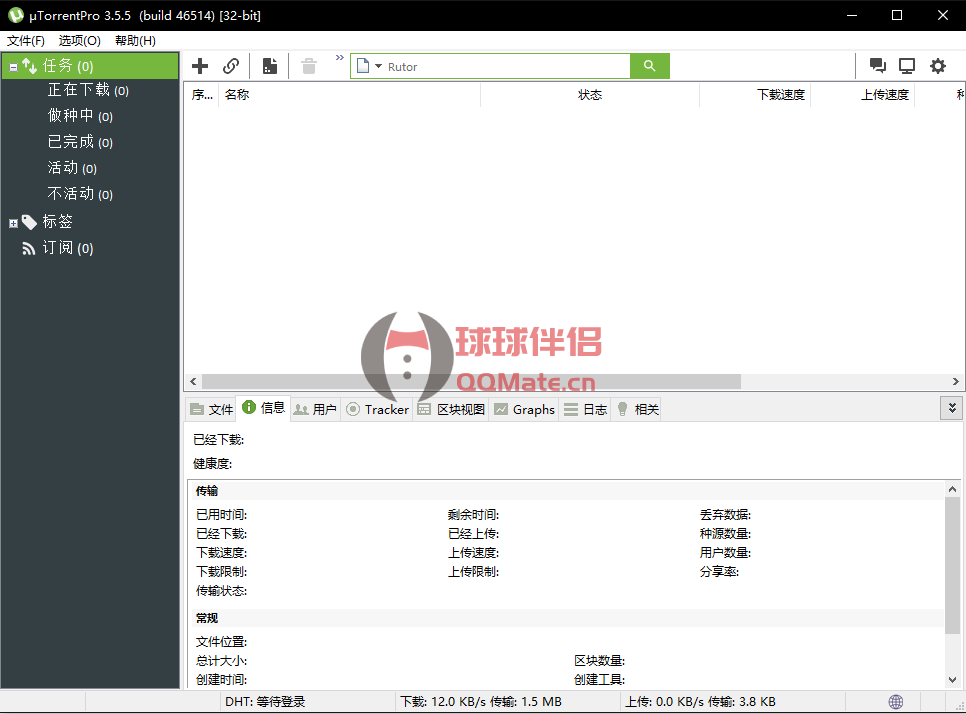Click the network globe icon in status bar
Screen dimensions: 966x714
[896, 702]
